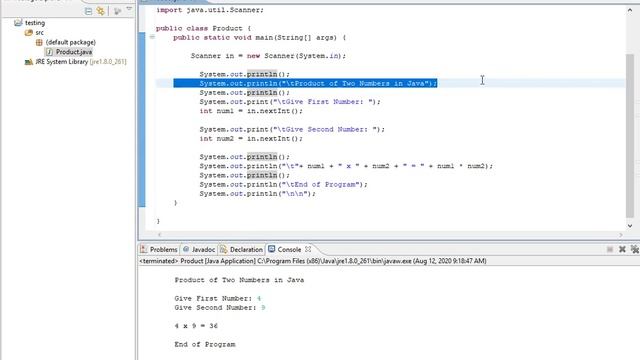Viewport: 640px width, 360px height.
Task: Click the JRE System Library icon
Action: point(29,62)
